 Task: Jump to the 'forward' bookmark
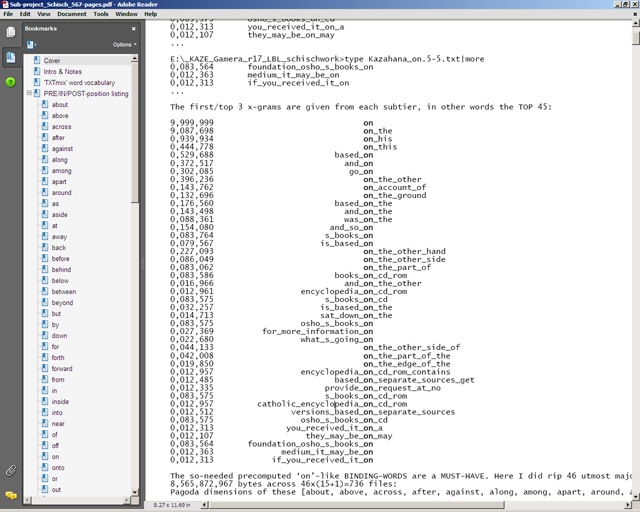(x=62, y=369)
